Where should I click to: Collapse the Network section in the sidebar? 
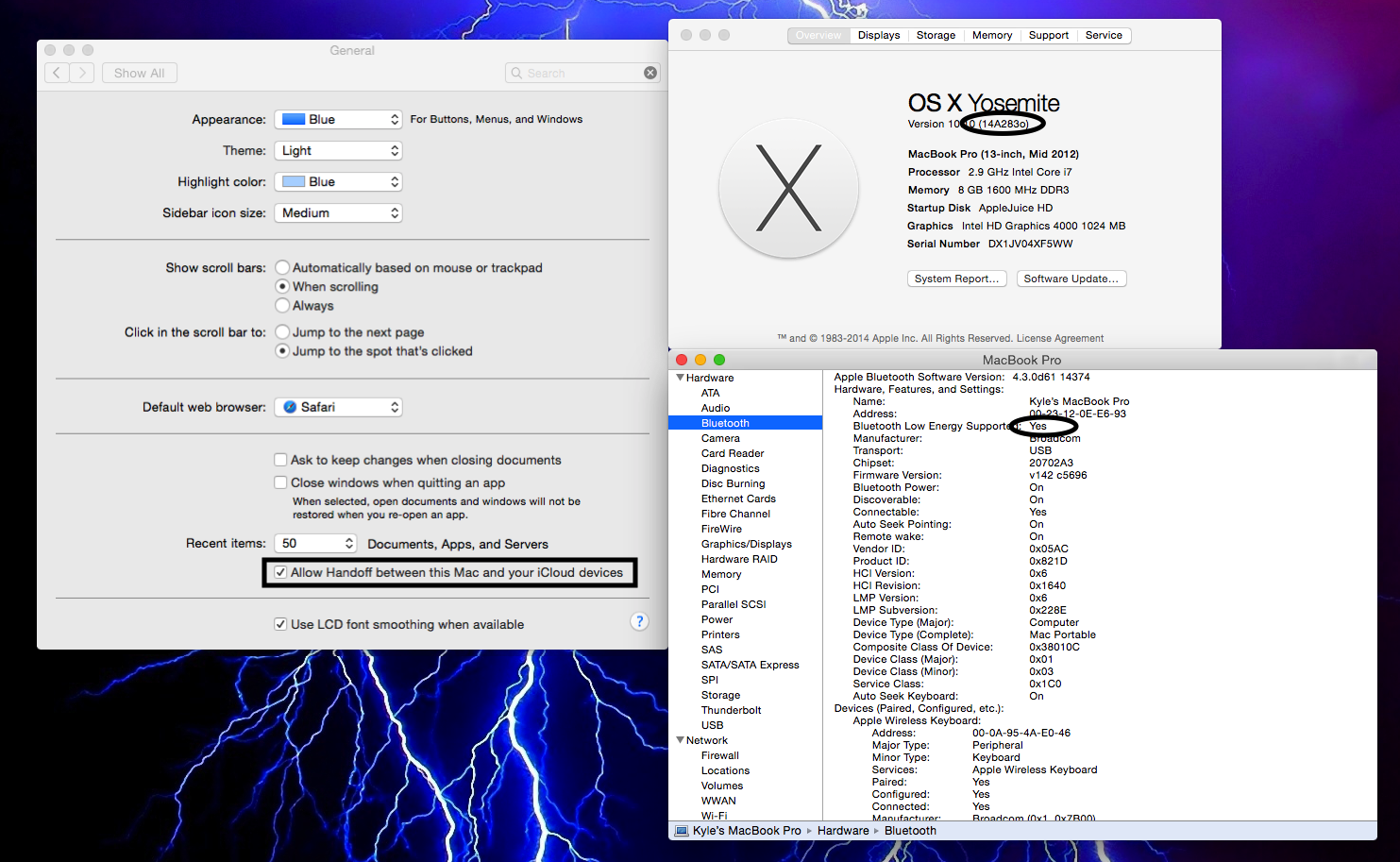pyautogui.click(x=680, y=740)
